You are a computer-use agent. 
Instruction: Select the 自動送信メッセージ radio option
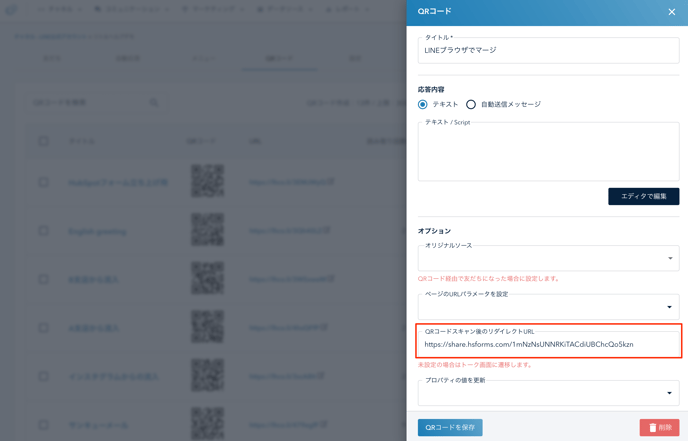(471, 104)
